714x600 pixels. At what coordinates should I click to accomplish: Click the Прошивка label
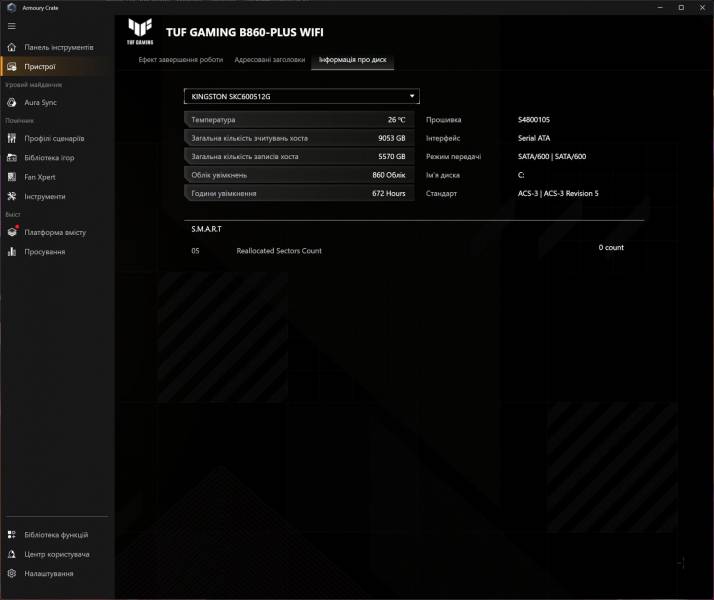pos(444,120)
